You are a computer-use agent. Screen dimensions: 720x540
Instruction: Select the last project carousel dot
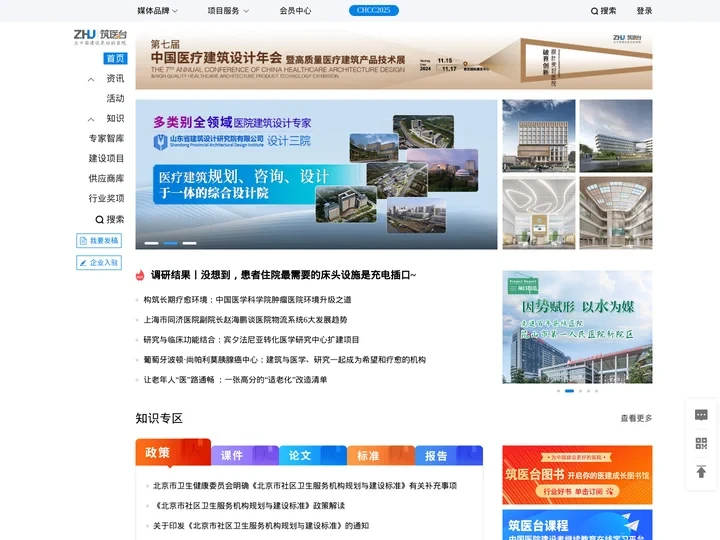pos(596,391)
